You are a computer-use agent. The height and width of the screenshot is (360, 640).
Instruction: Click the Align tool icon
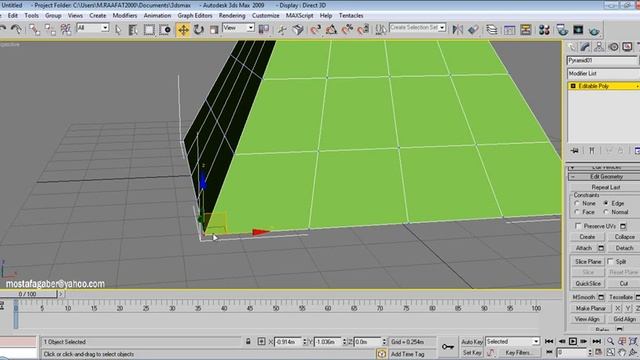coord(473,30)
